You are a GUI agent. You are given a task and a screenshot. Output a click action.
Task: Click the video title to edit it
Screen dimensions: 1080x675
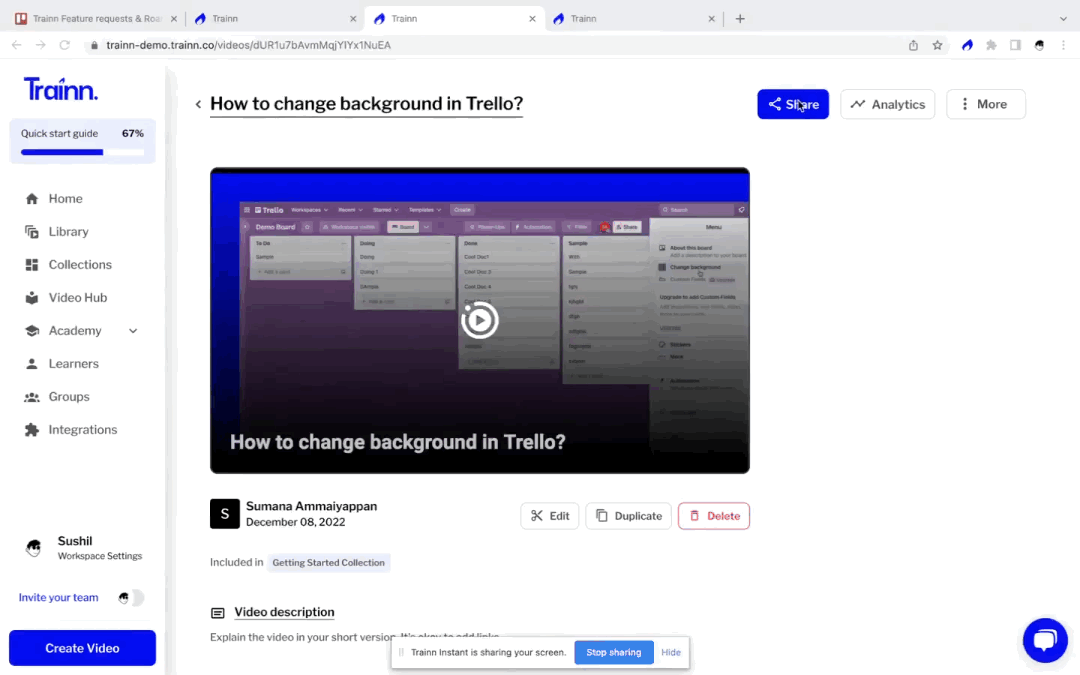click(366, 103)
